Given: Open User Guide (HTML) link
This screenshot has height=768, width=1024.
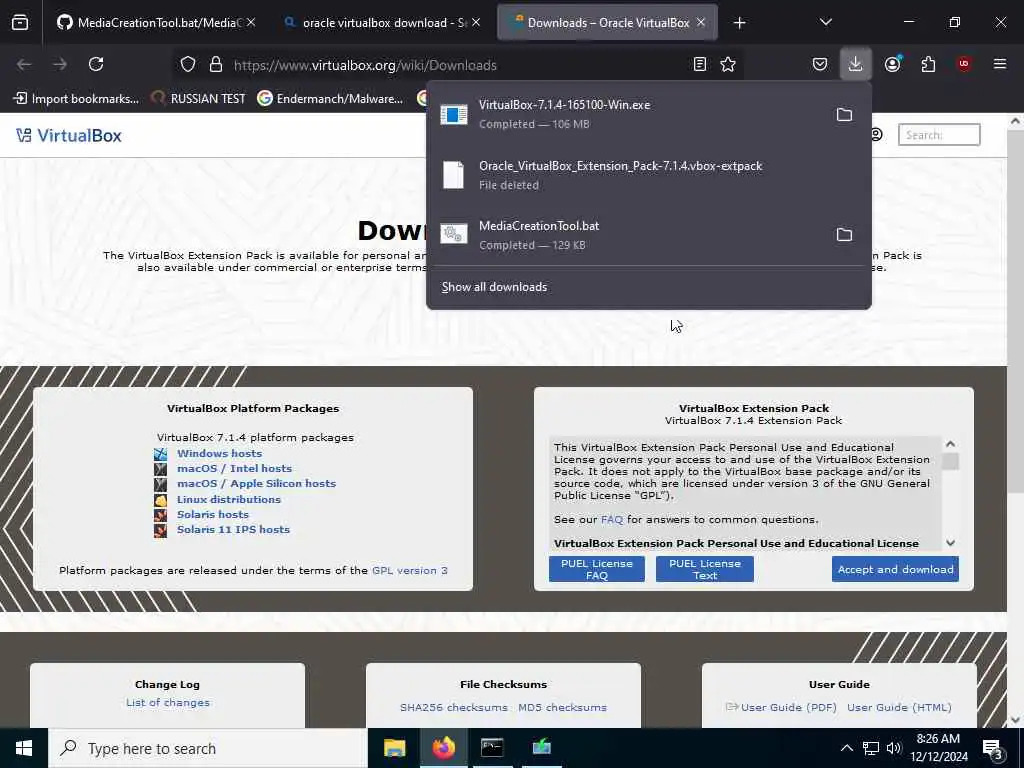Looking at the screenshot, I should point(899,707).
